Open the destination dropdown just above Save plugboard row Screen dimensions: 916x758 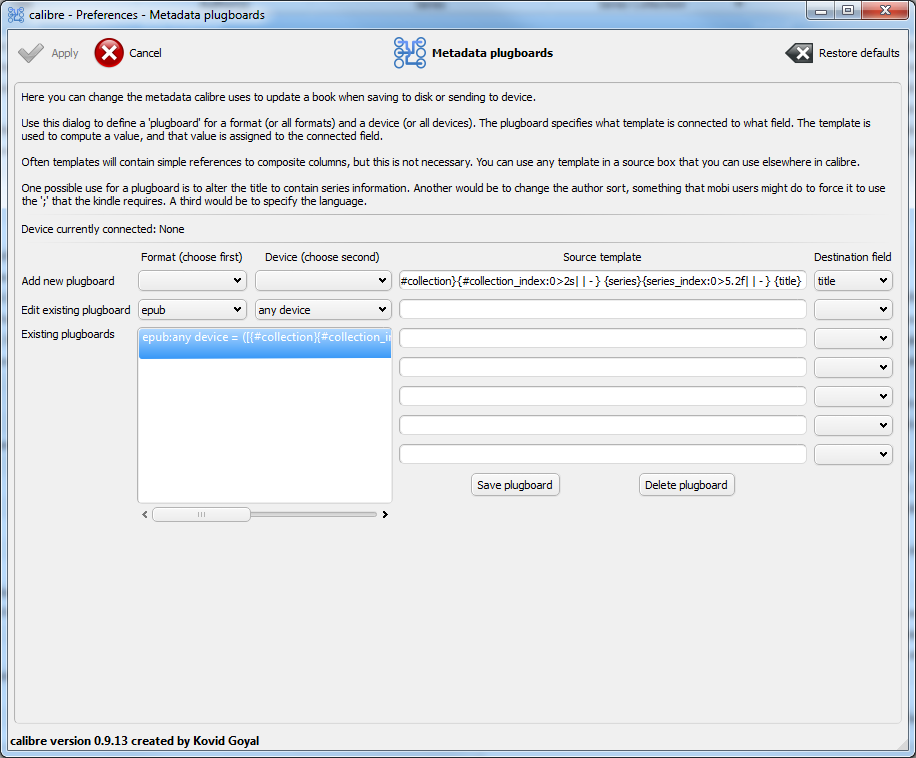[x=853, y=454]
